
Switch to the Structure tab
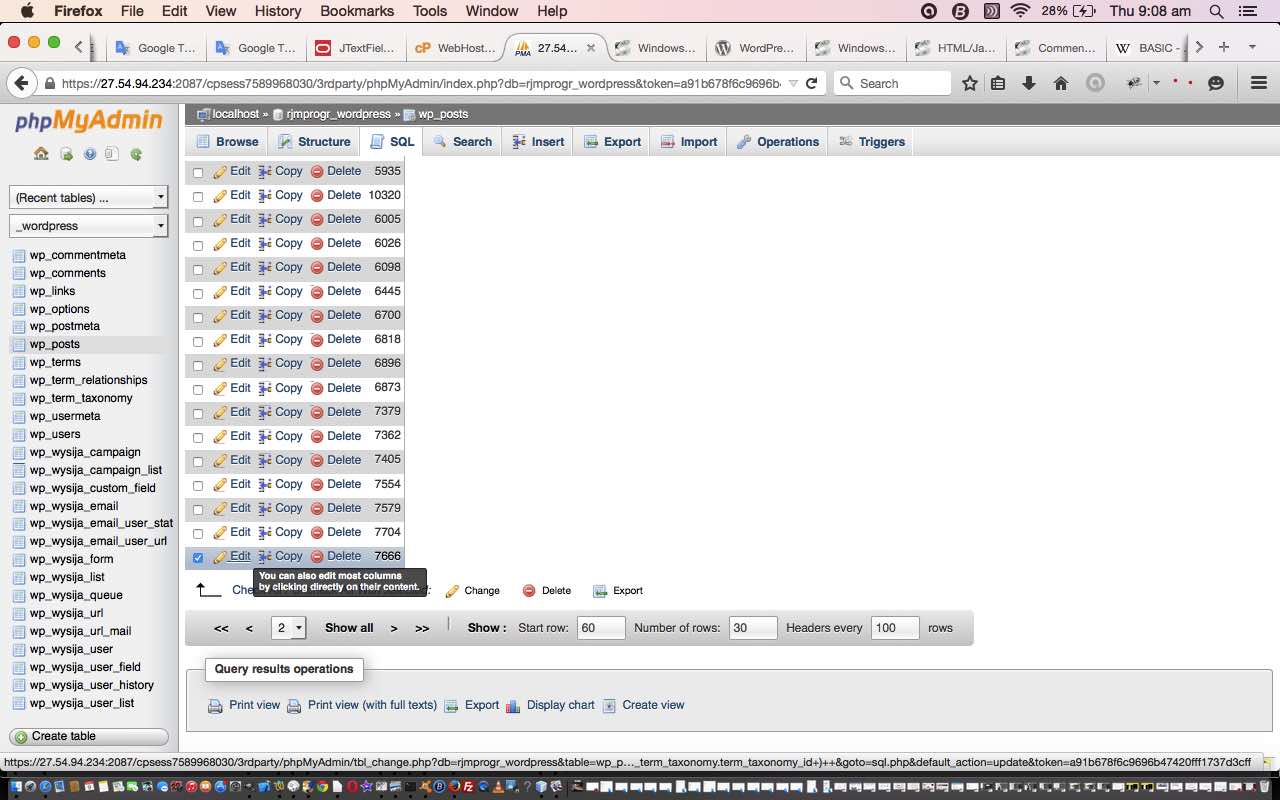(x=314, y=142)
